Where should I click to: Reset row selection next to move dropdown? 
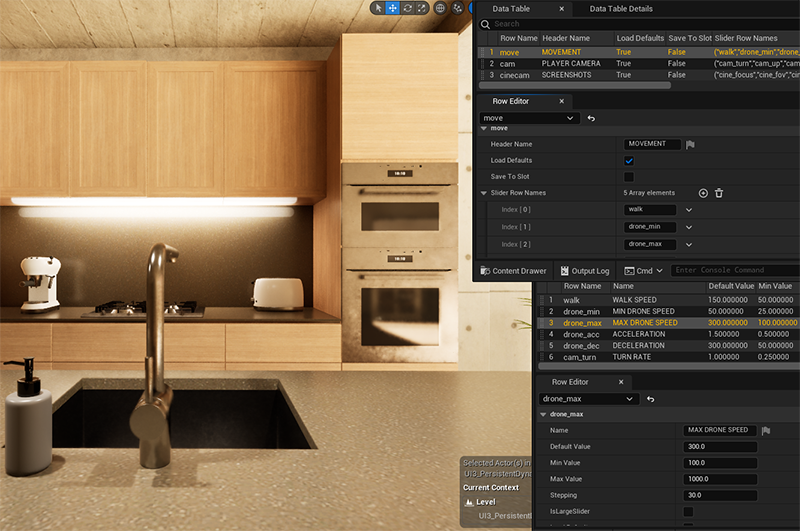click(x=591, y=118)
